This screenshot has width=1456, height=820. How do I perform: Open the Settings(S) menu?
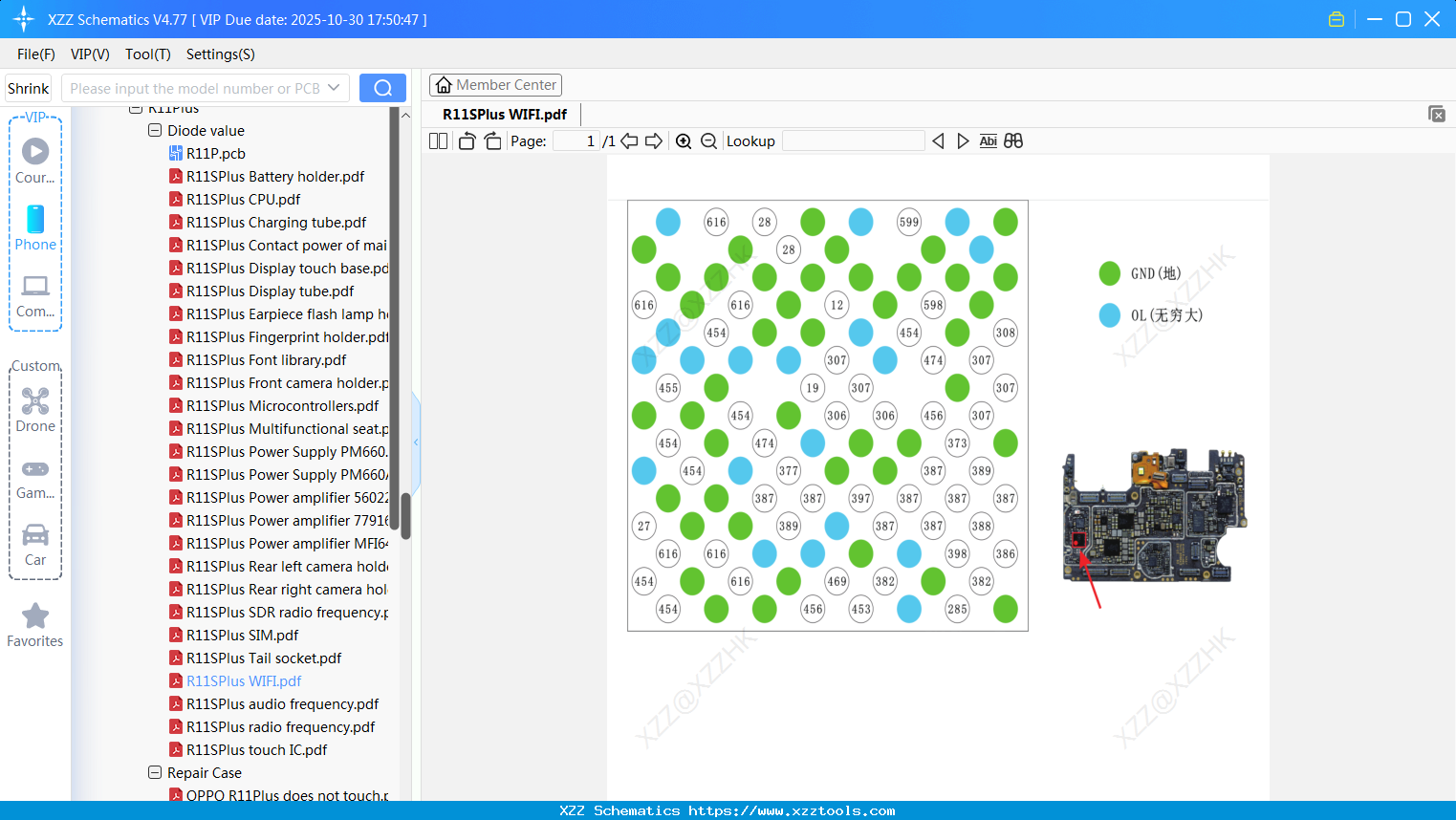coord(221,54)
